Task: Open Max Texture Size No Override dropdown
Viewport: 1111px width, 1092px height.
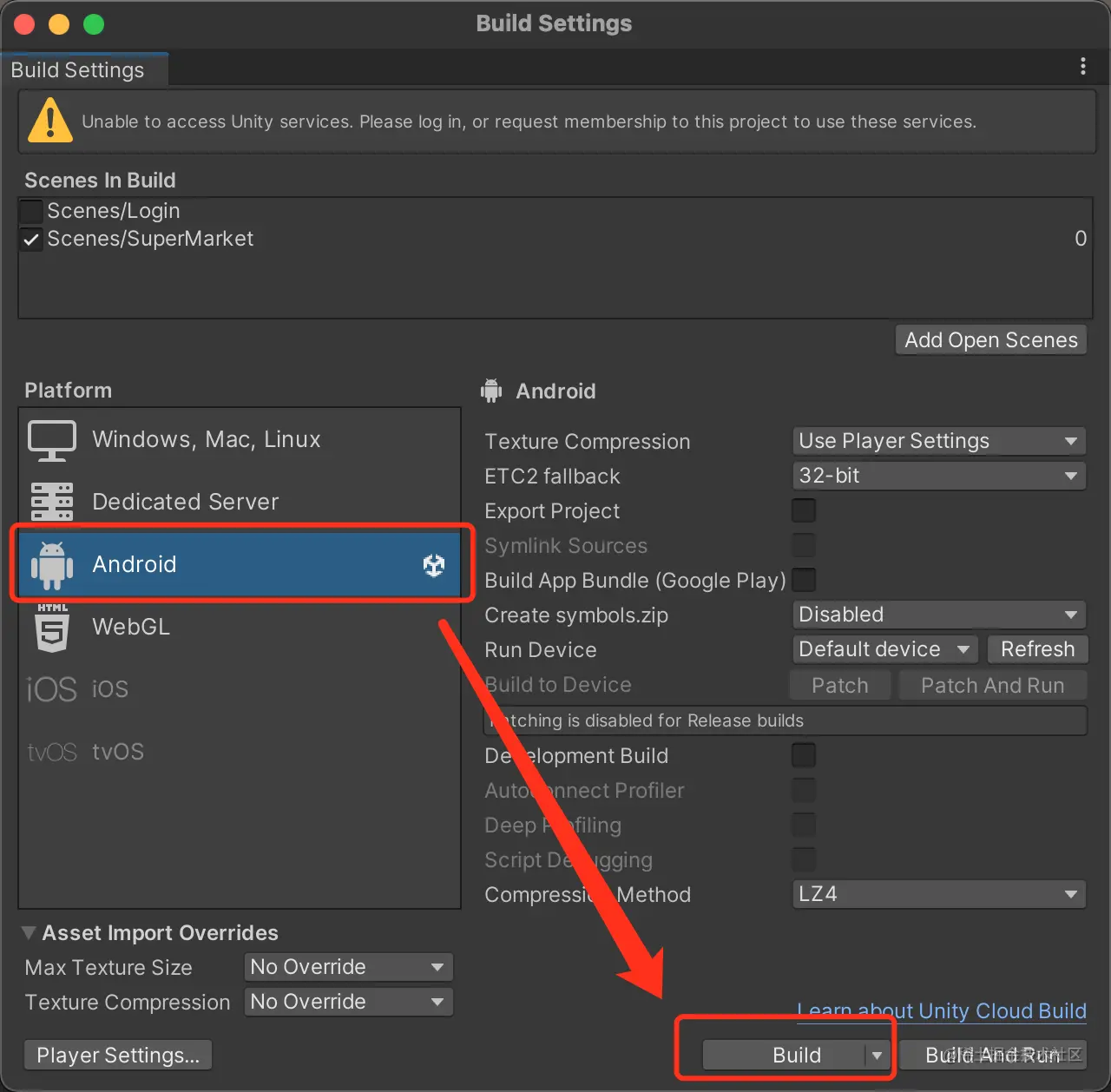Action: 349,967
